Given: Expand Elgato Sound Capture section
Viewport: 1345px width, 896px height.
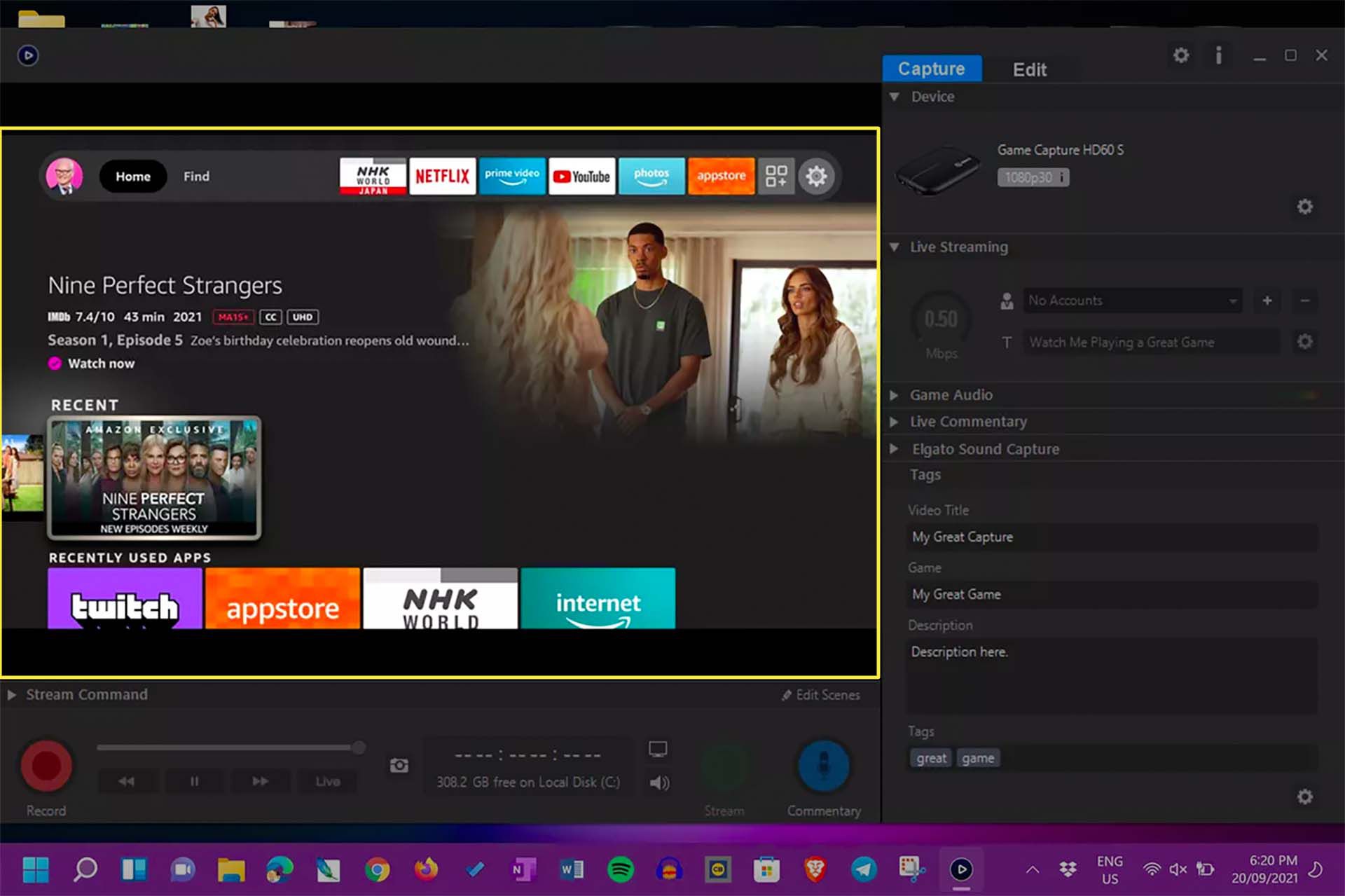Looking at the screenshot, I should click(895, 449).
